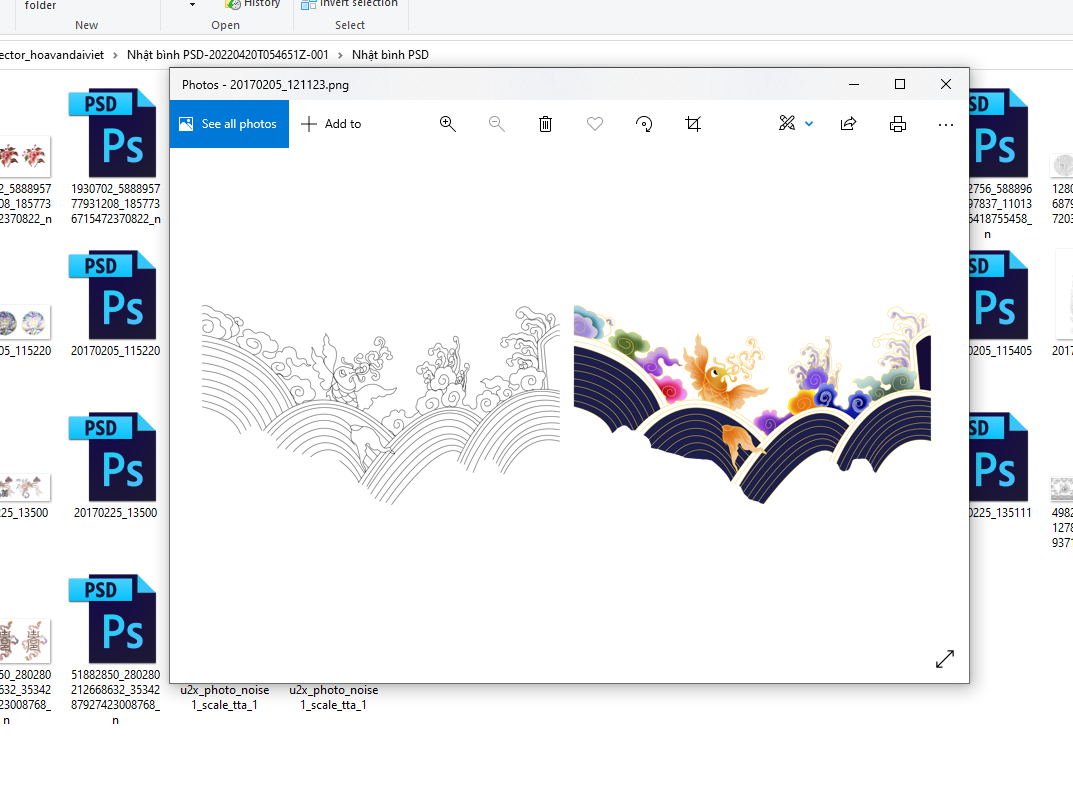Open the See more ellipsis menu

tap(946, 124)
